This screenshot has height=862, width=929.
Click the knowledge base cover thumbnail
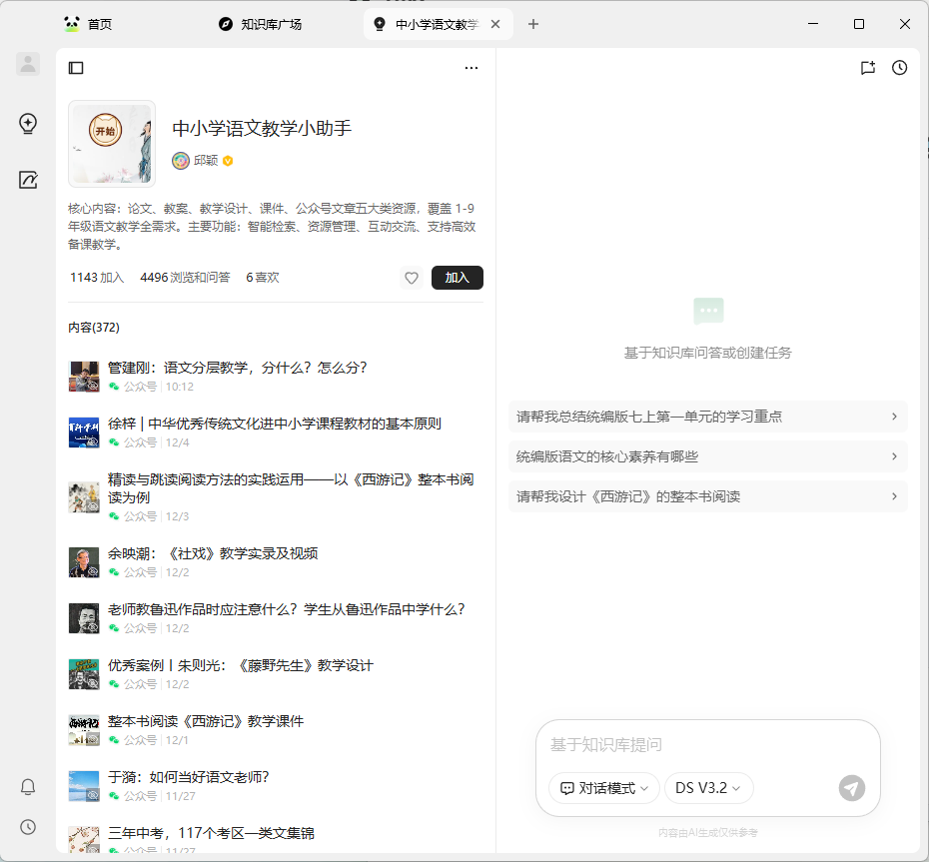pos(112,144)
